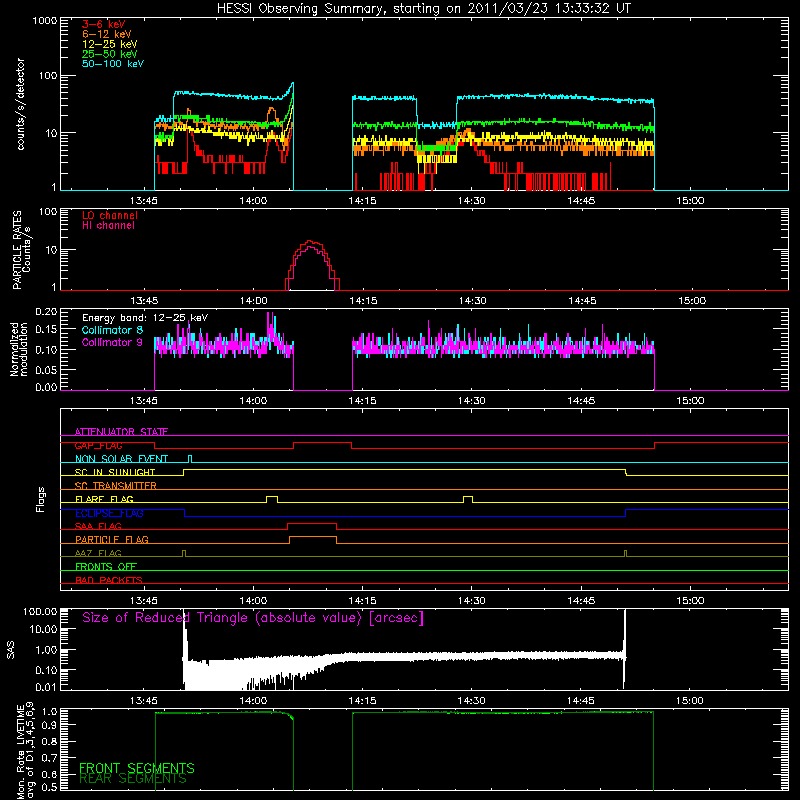Click the raised PARTICLE_FLAG pulse segment

coord(313,537)
